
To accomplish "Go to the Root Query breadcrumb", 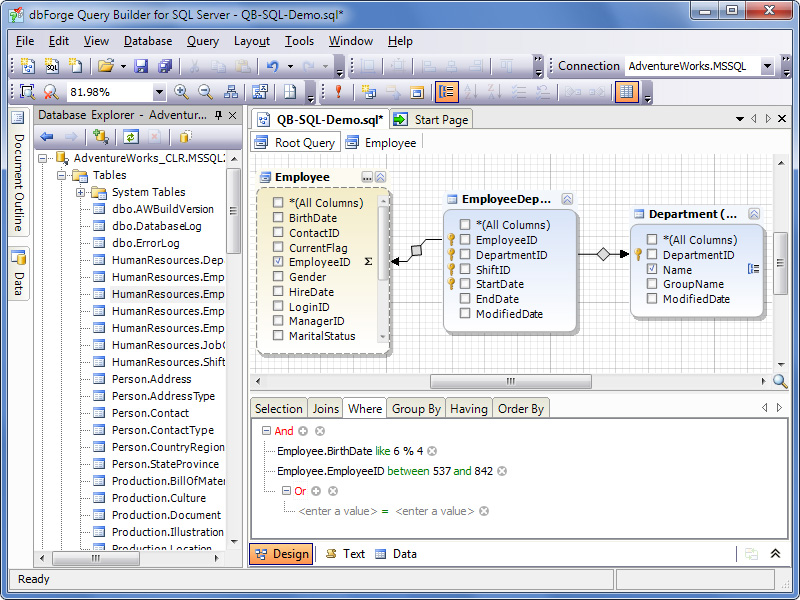I will 295,142.
